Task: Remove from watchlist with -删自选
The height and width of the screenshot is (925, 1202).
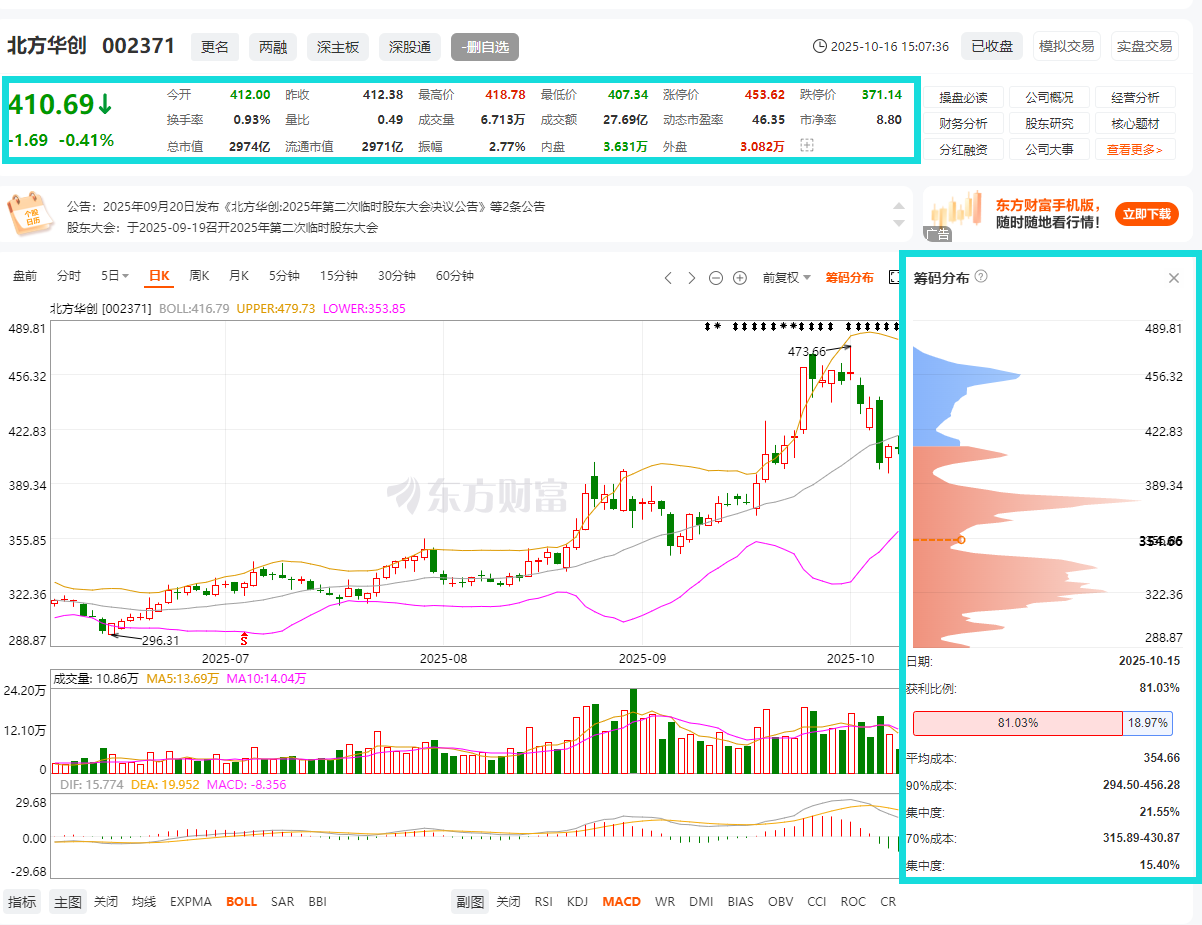Action: pyautogui.click(x=485, y=46)
